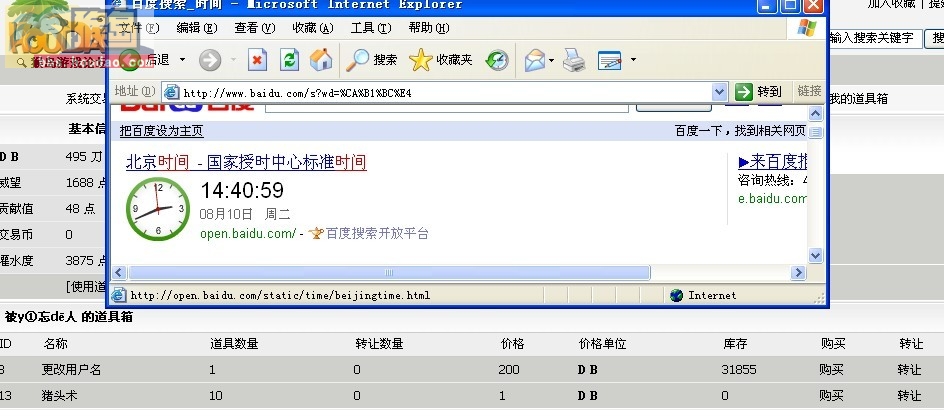Image resolution: width=944 pixels, height=419 pixels.
Task: Click the IE Back arrow icon
Action: pos(129,60)
